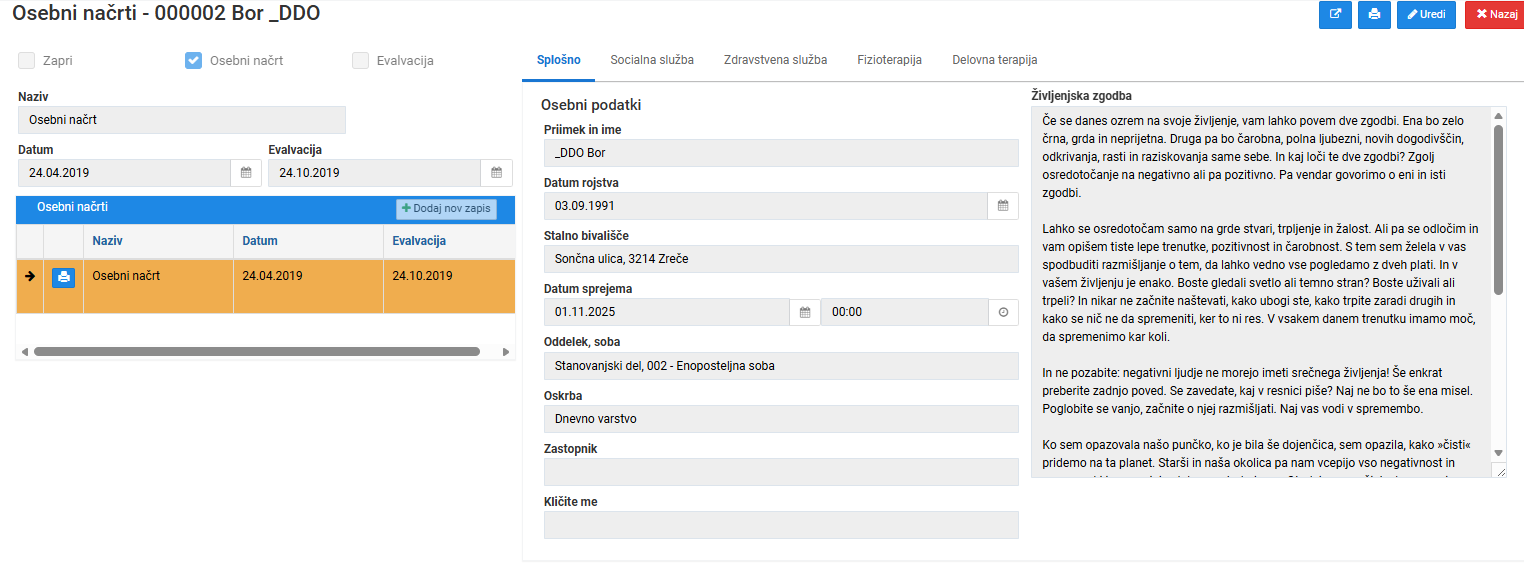The image size is (1524, 566).
Task: Open the Socialna služba tab
Action: [x=652, y=60]
